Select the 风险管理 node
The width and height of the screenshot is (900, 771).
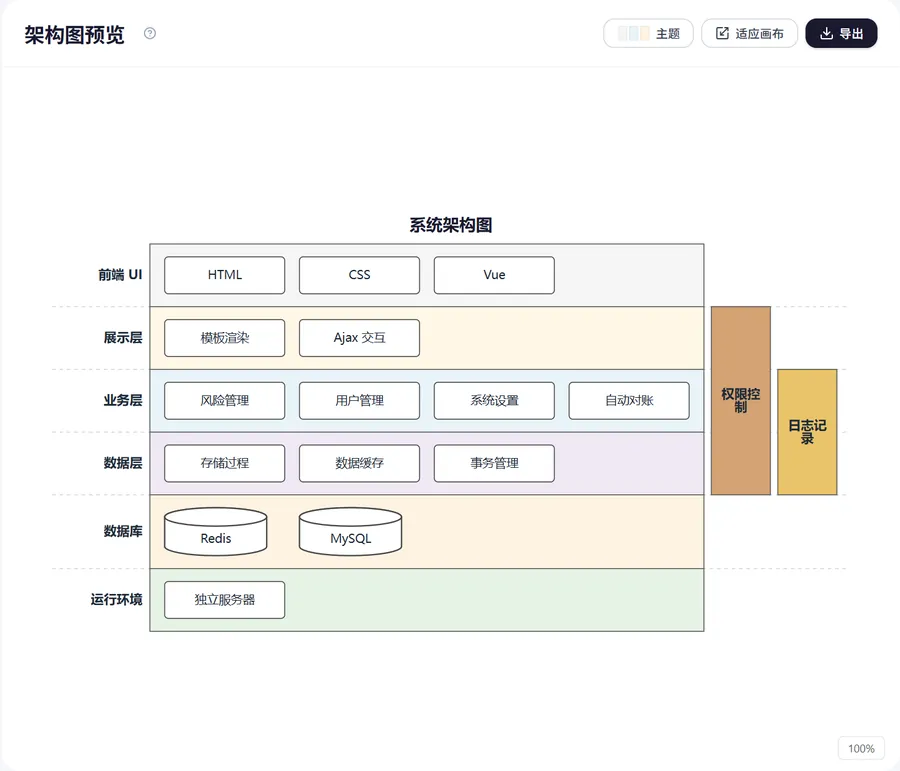click(224, 401)
